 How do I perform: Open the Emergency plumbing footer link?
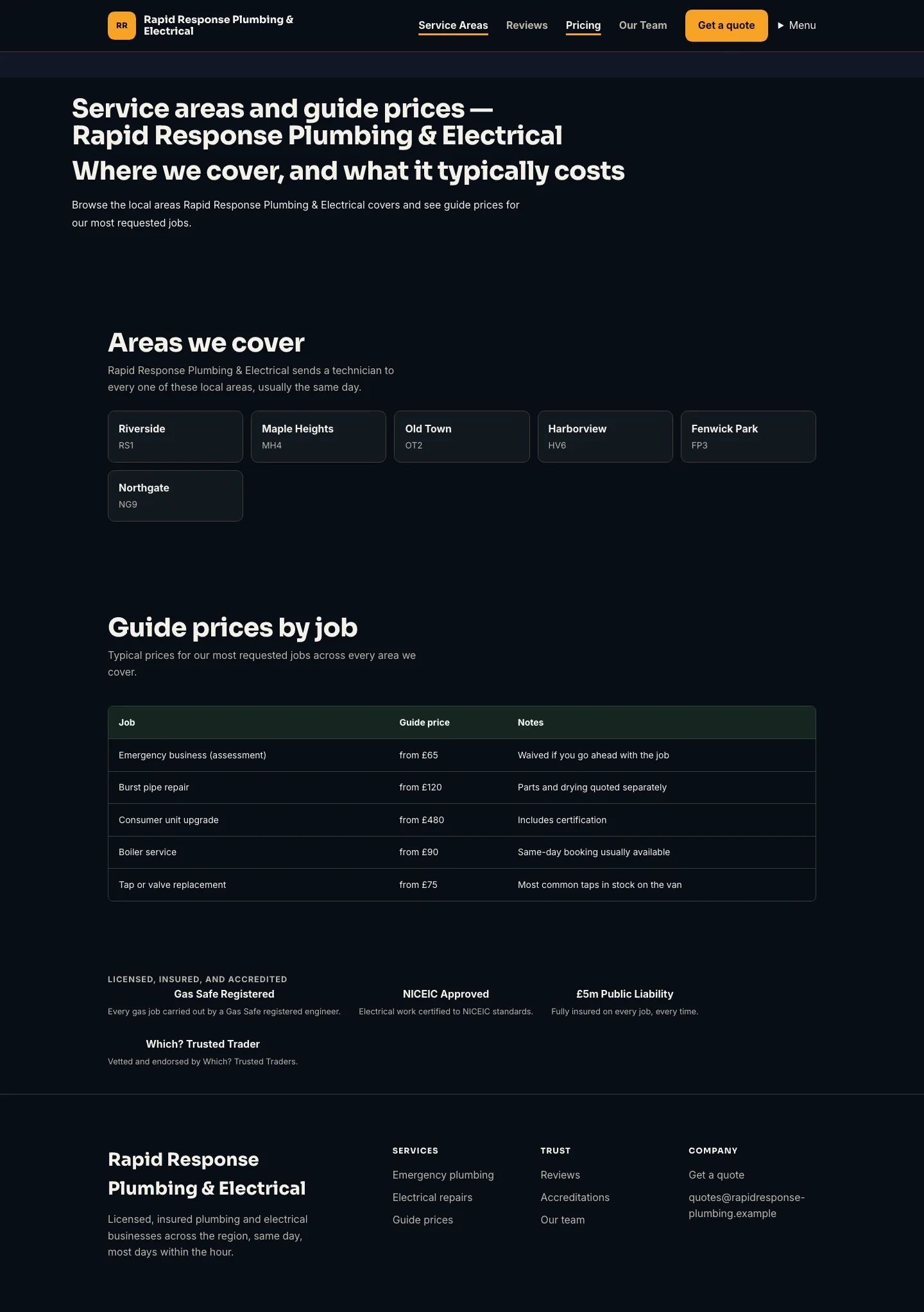(443, 1175)
